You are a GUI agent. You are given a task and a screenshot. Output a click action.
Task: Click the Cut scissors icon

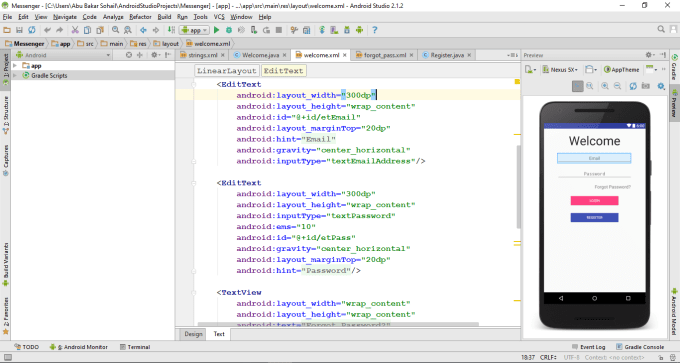click(75, 30)
